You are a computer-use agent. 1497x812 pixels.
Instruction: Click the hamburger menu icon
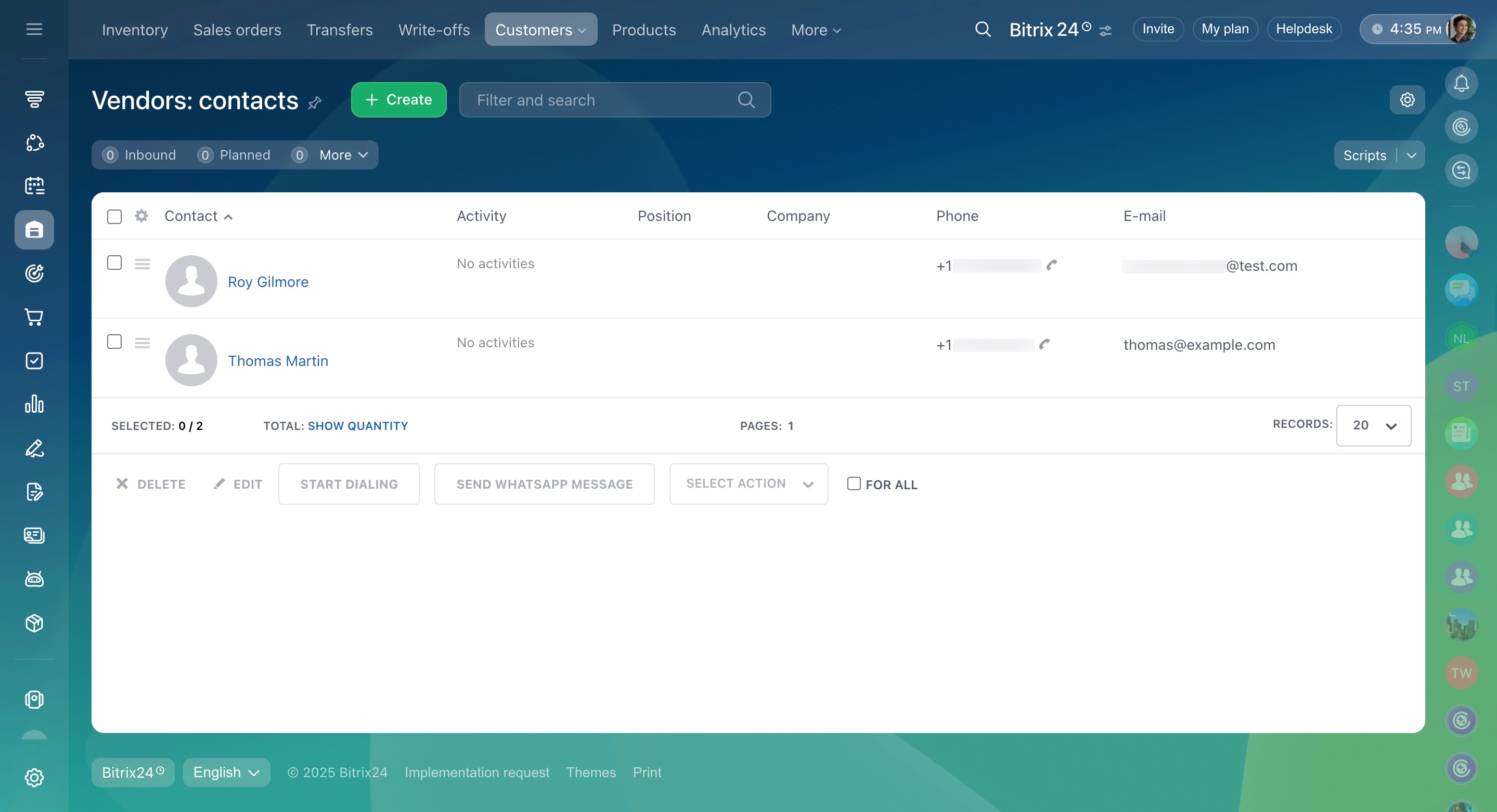click(x=34, y=29)
